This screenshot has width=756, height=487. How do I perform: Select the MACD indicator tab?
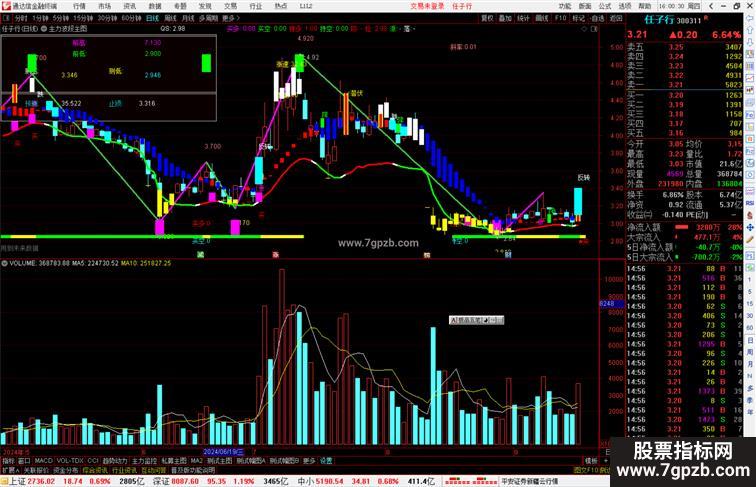43,461
